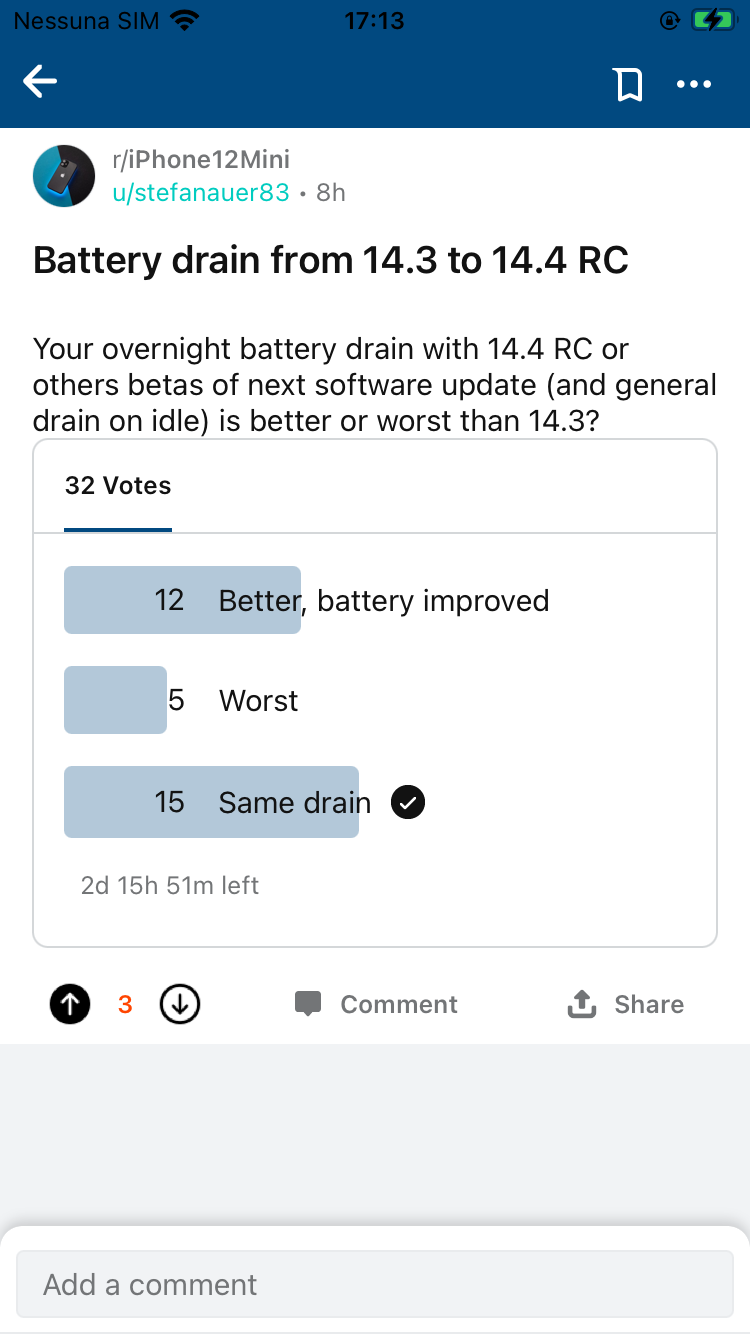750x1334 pixels.
Task: Go to r/iPhone12Mini community
Action: [x=201, y=159]
